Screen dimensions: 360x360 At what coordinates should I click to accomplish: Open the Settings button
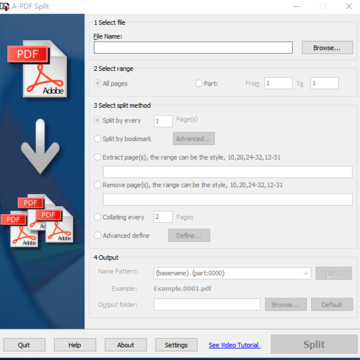click(176, 345)
